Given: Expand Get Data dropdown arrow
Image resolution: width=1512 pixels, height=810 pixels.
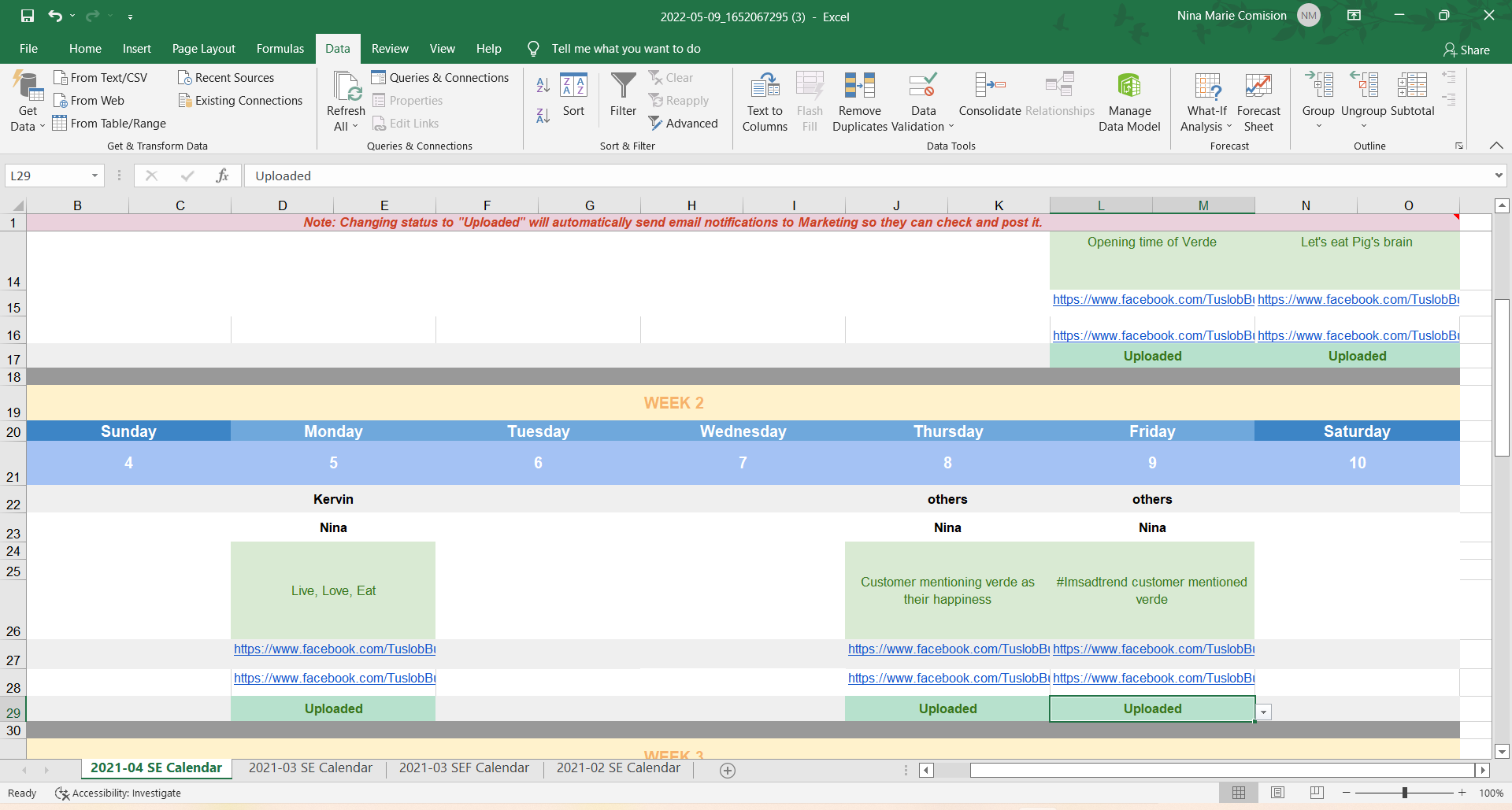Looking at the screenshot, I should tap(42, 127).
